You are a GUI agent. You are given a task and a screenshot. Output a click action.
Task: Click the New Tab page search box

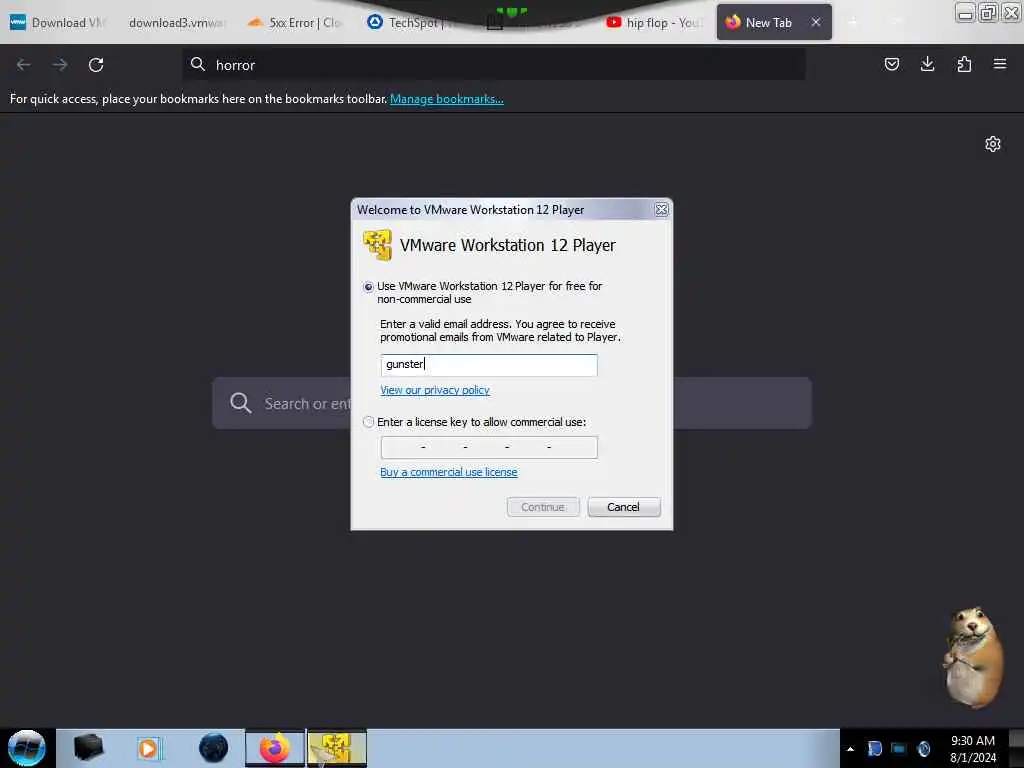[511, 403]
